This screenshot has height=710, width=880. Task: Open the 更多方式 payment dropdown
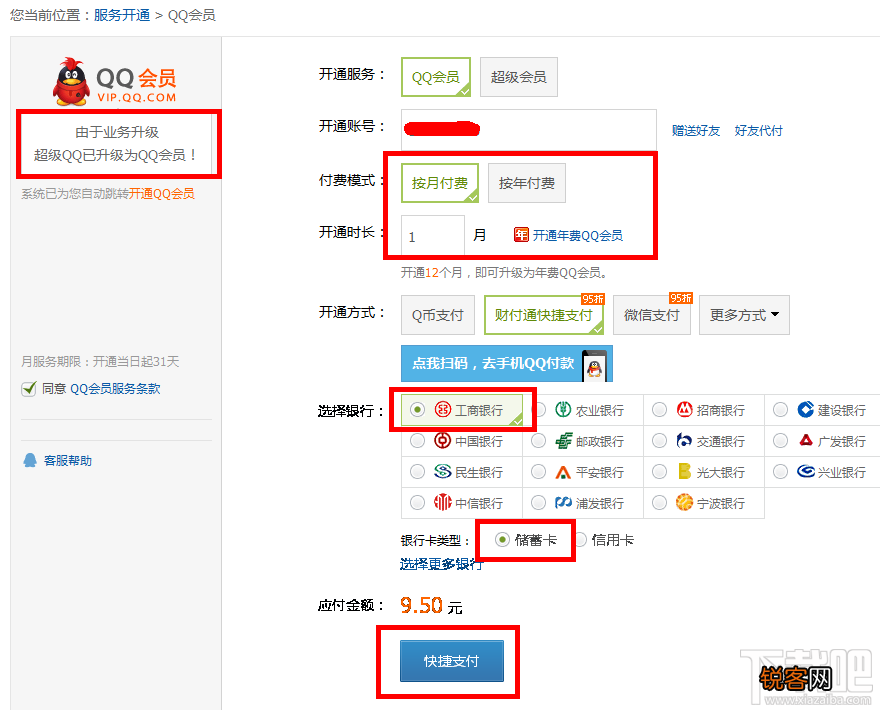744,315
